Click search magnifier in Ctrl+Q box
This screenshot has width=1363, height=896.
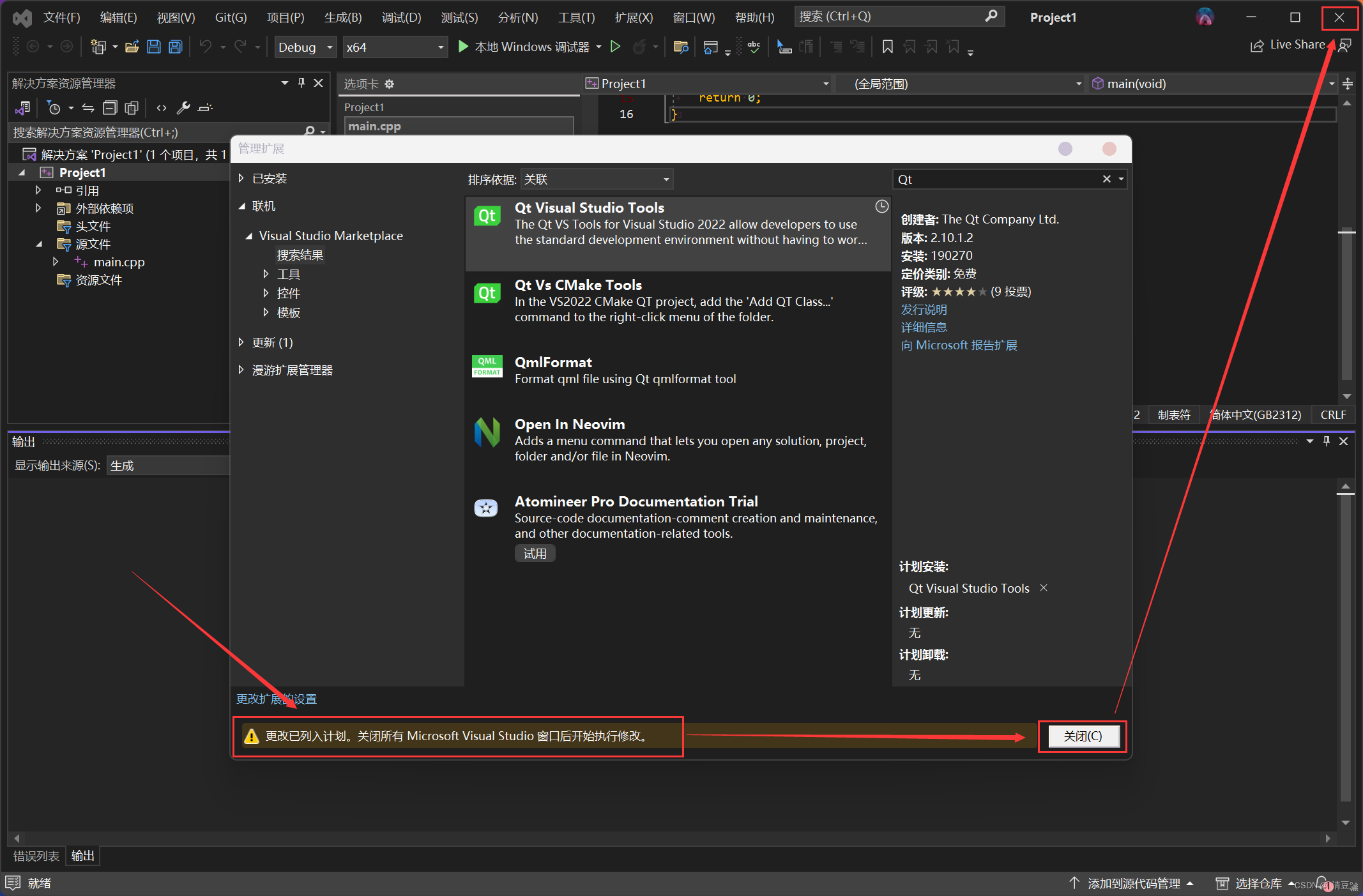991,16
